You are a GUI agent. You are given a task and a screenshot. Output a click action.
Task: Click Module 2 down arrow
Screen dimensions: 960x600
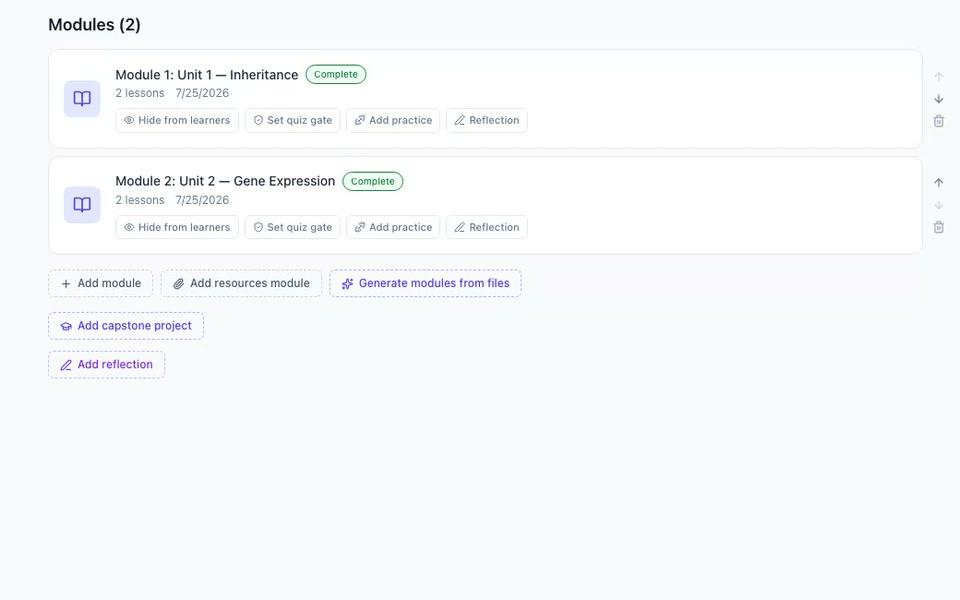tap(939, 205)
